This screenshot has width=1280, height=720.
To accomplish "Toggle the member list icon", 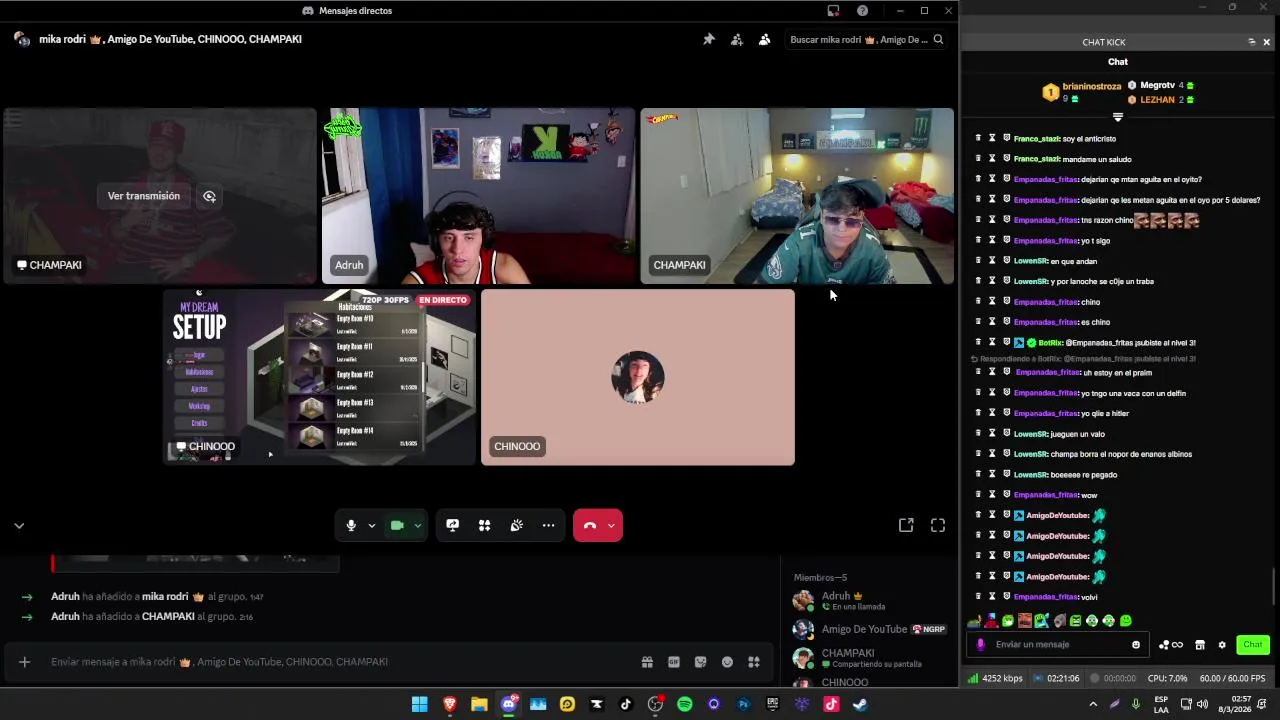I will pos(765,39).
